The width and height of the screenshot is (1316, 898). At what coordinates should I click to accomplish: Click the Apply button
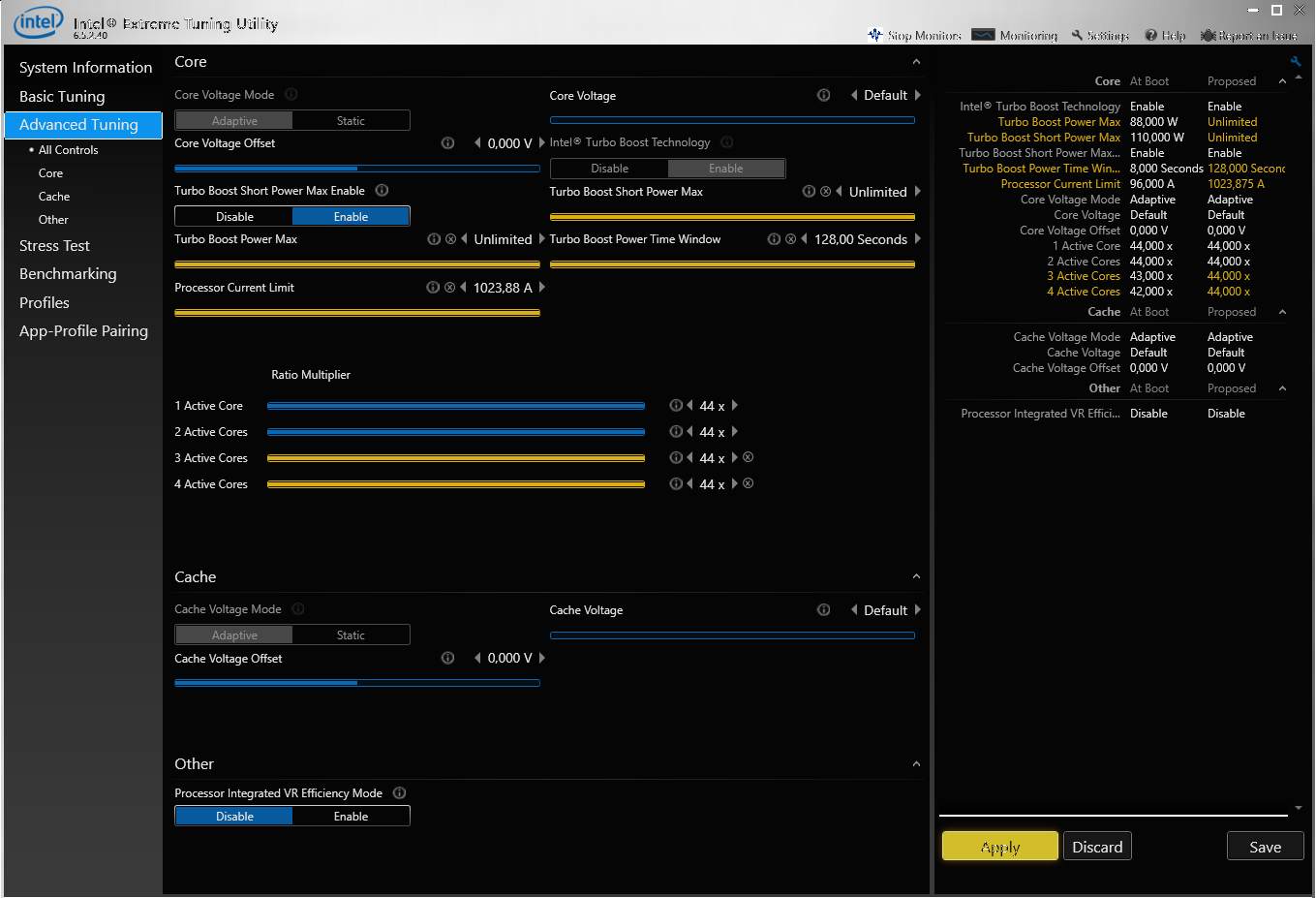tap(999, 846)
